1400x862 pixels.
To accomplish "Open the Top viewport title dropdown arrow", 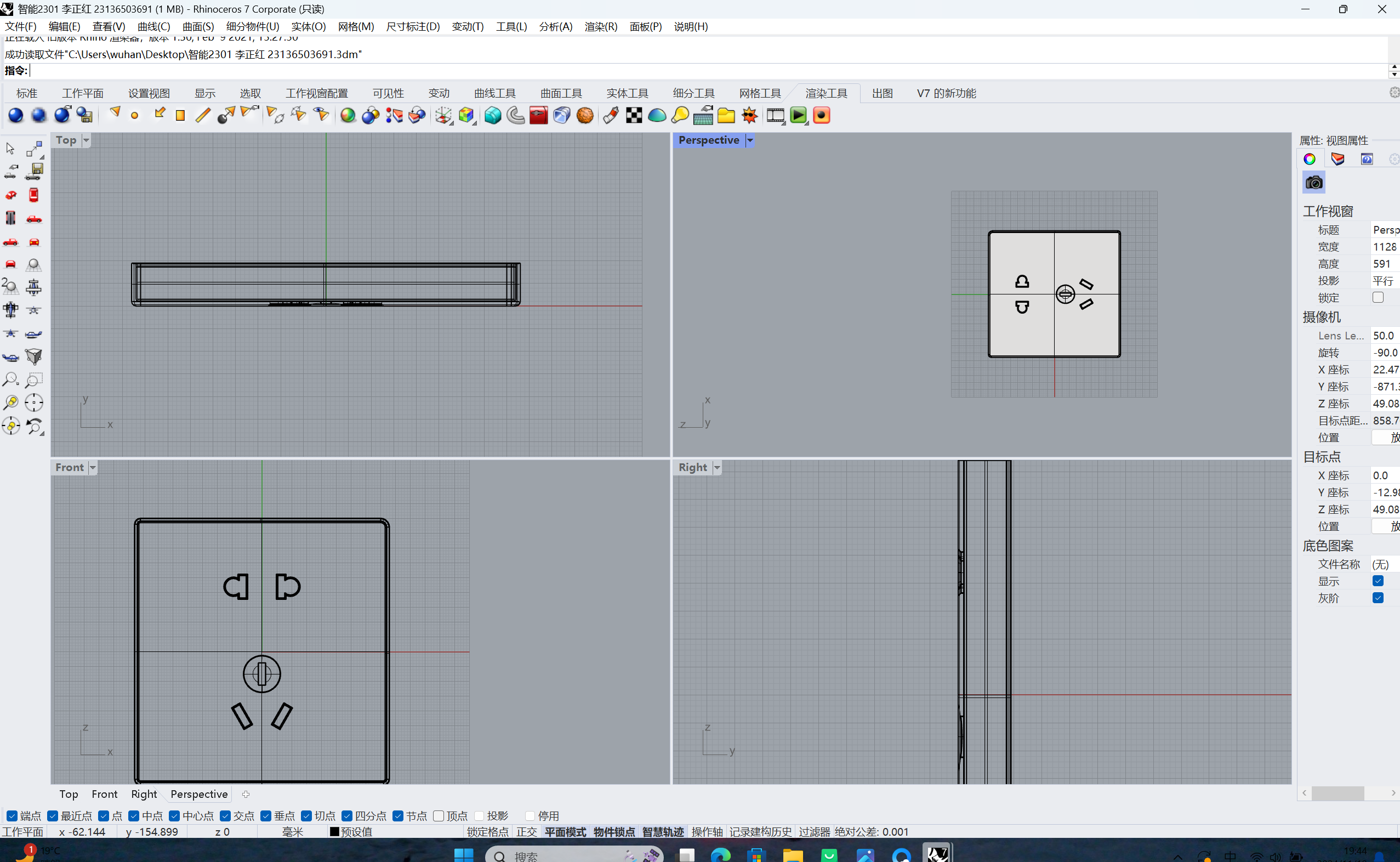I will (86, 140).
